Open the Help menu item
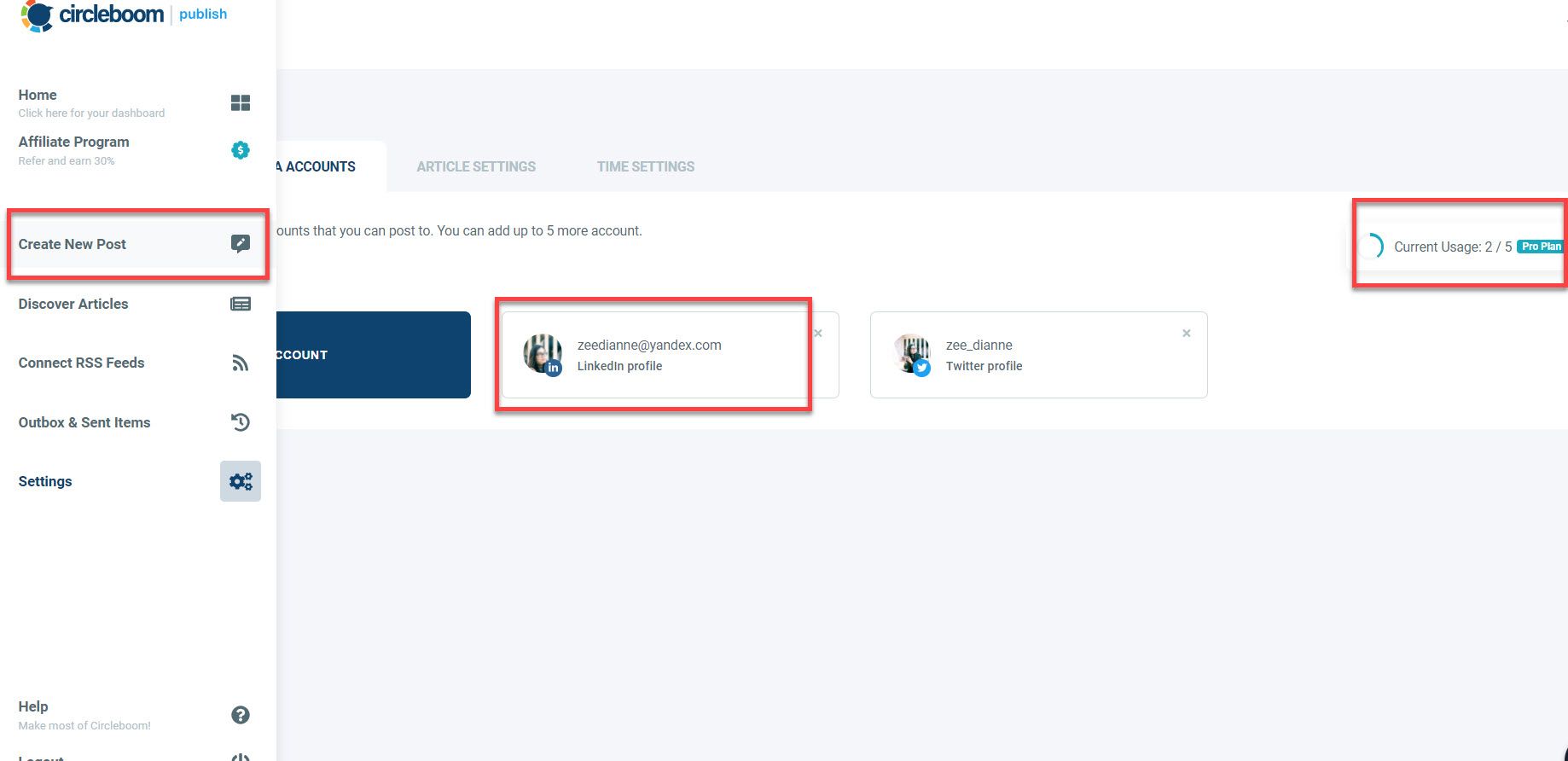The height and width of the screenshot is (761, 1568). (33, 706)
